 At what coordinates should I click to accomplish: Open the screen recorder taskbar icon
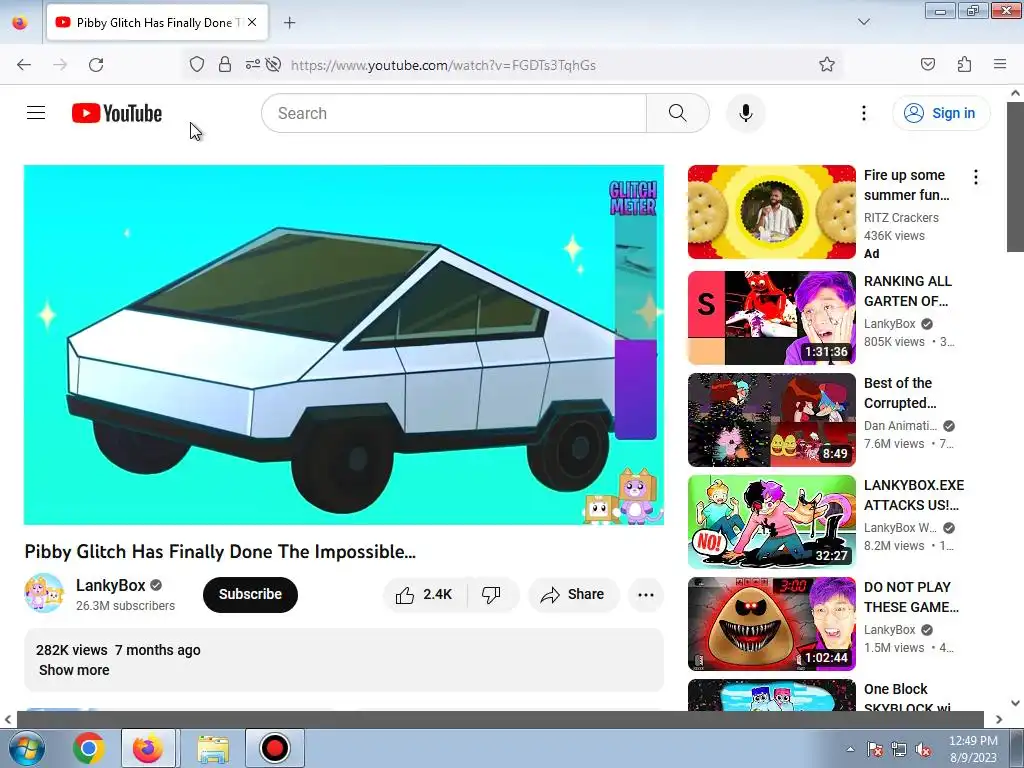[x=274, y=748]
